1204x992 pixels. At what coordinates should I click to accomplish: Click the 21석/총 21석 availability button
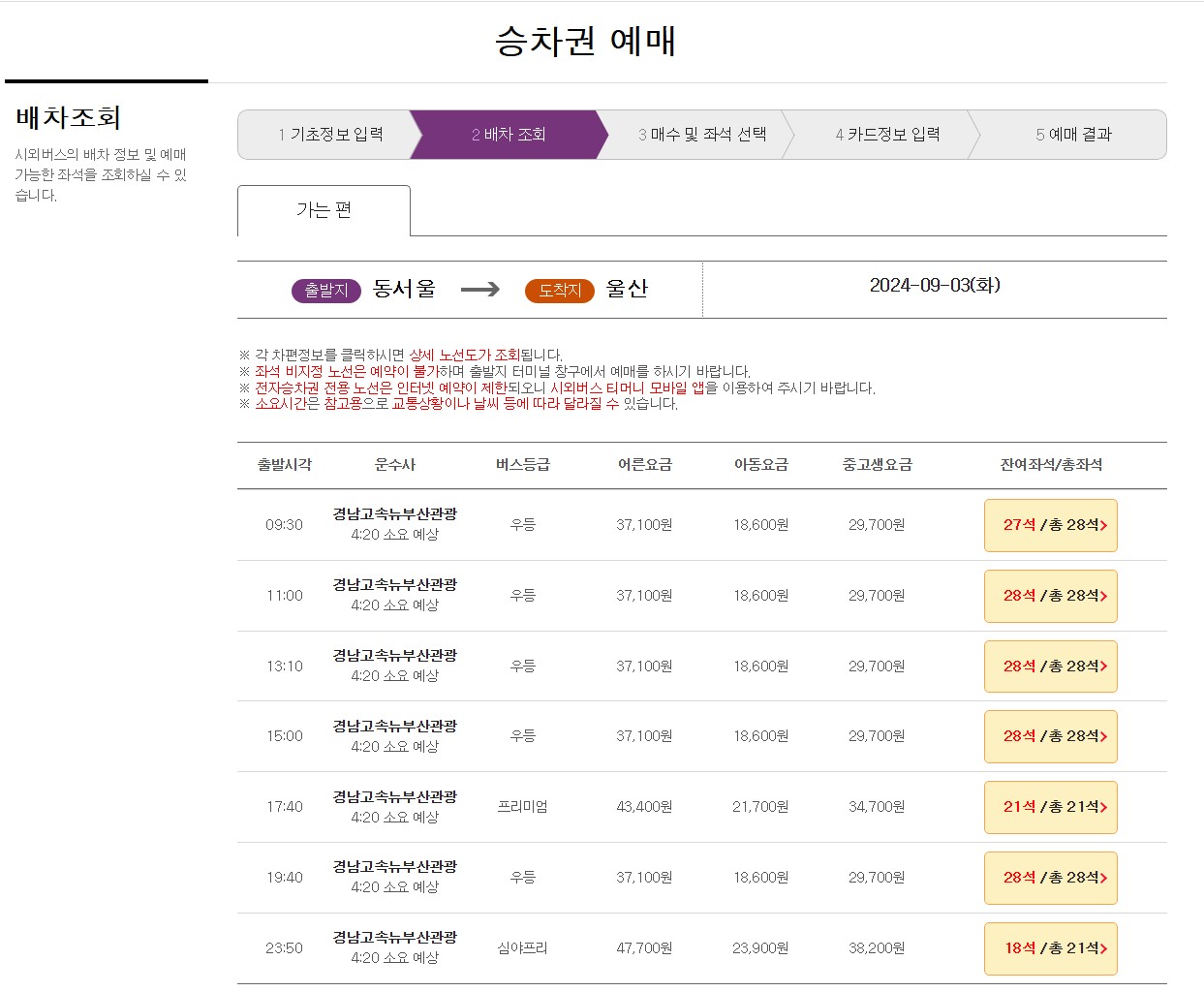point(1050,807)
